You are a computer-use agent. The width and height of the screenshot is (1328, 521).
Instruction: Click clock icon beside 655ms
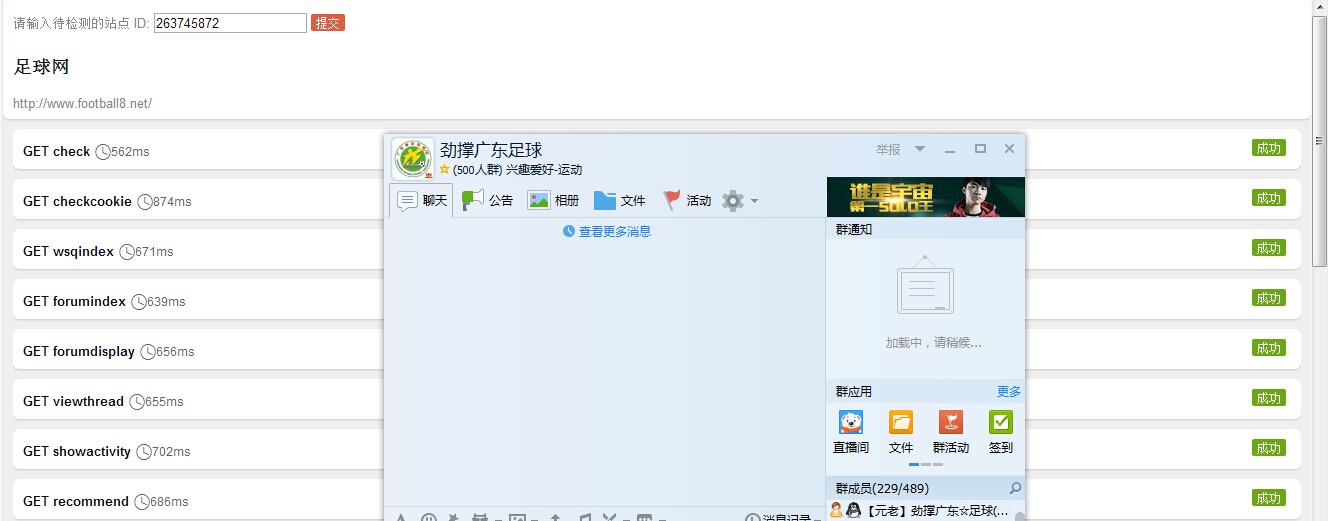click(137, 402)
